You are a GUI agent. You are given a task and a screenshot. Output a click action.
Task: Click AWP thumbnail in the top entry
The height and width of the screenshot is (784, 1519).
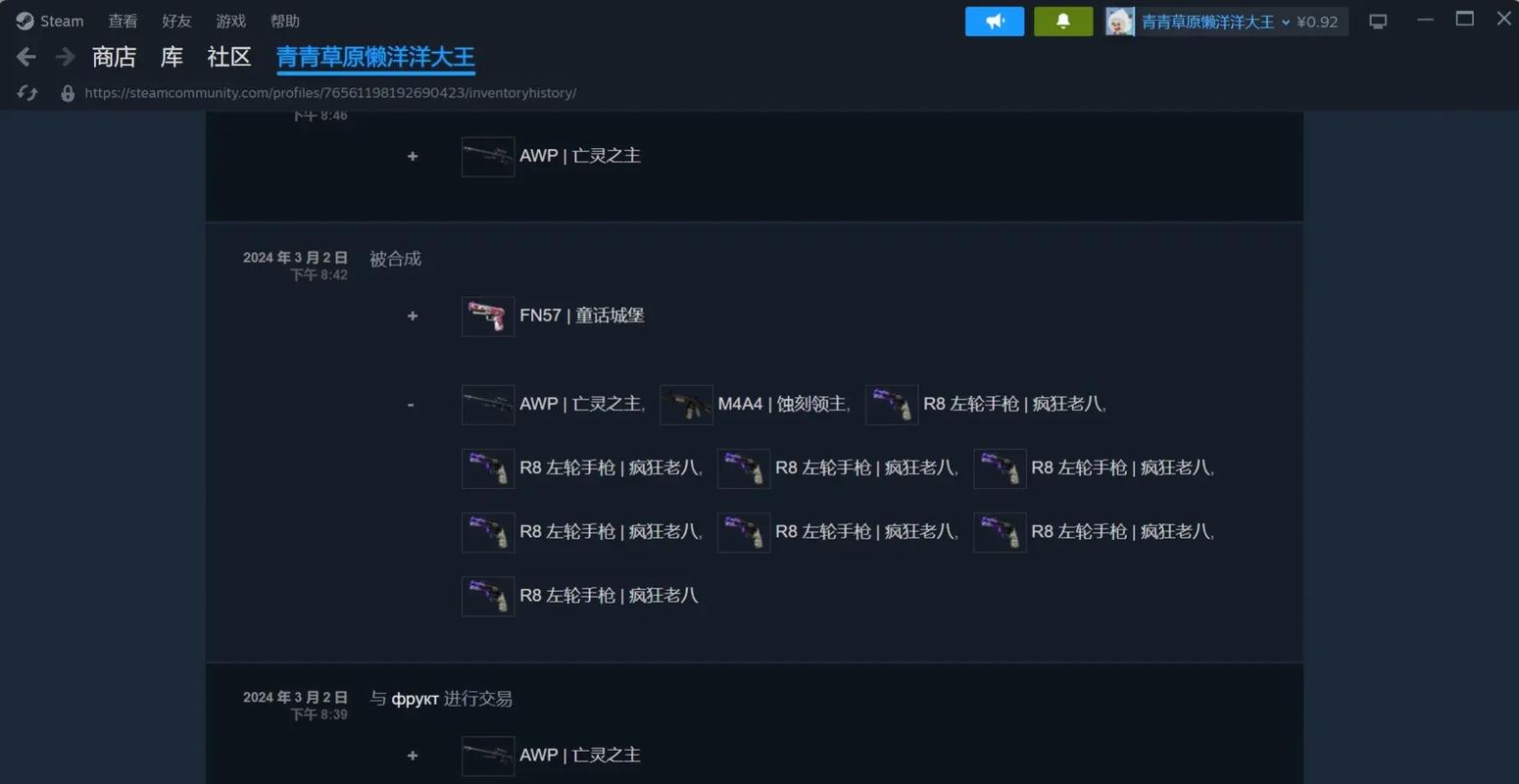488,157
